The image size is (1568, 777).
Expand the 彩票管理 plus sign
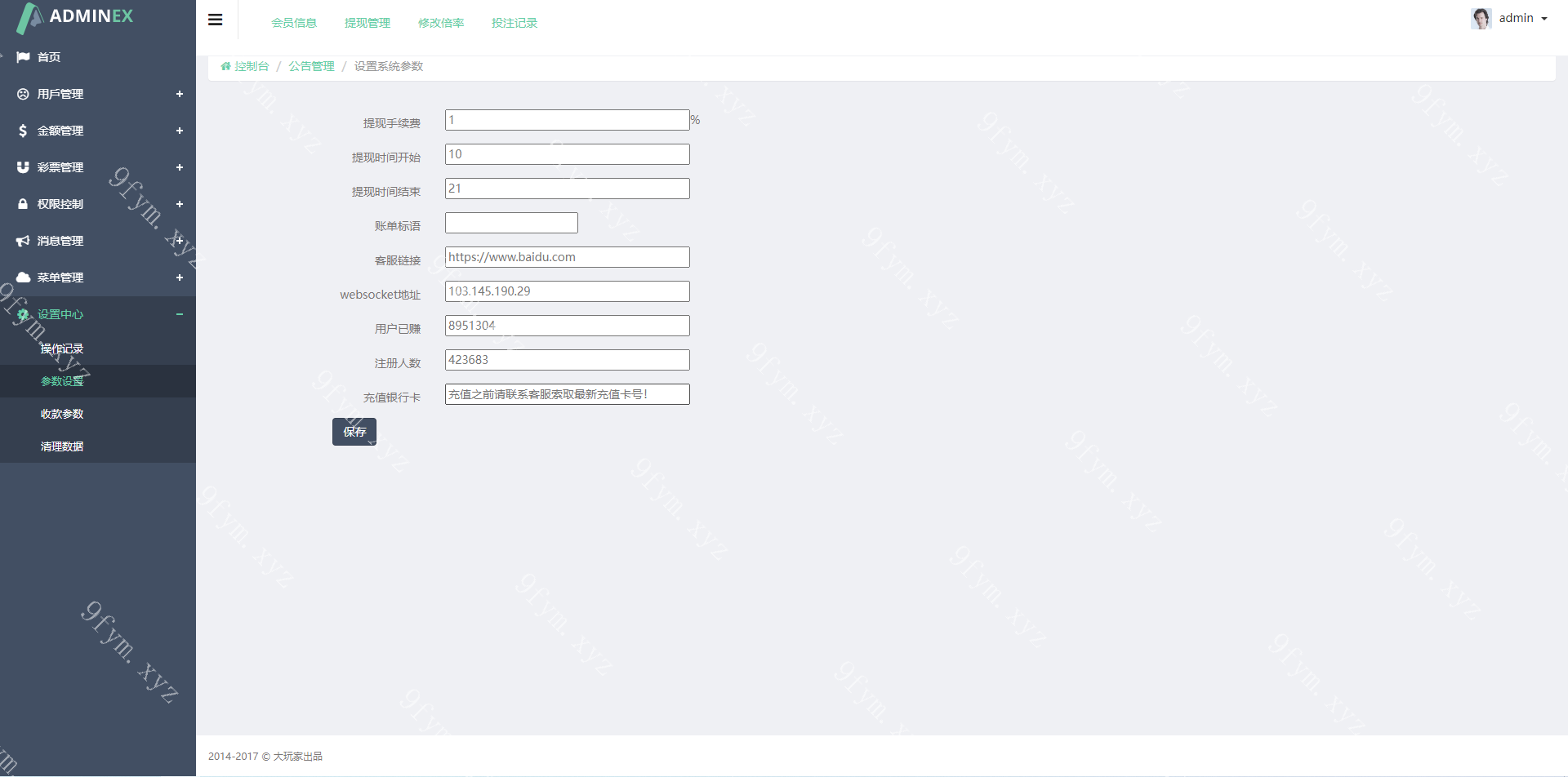[x=180, y=167]
